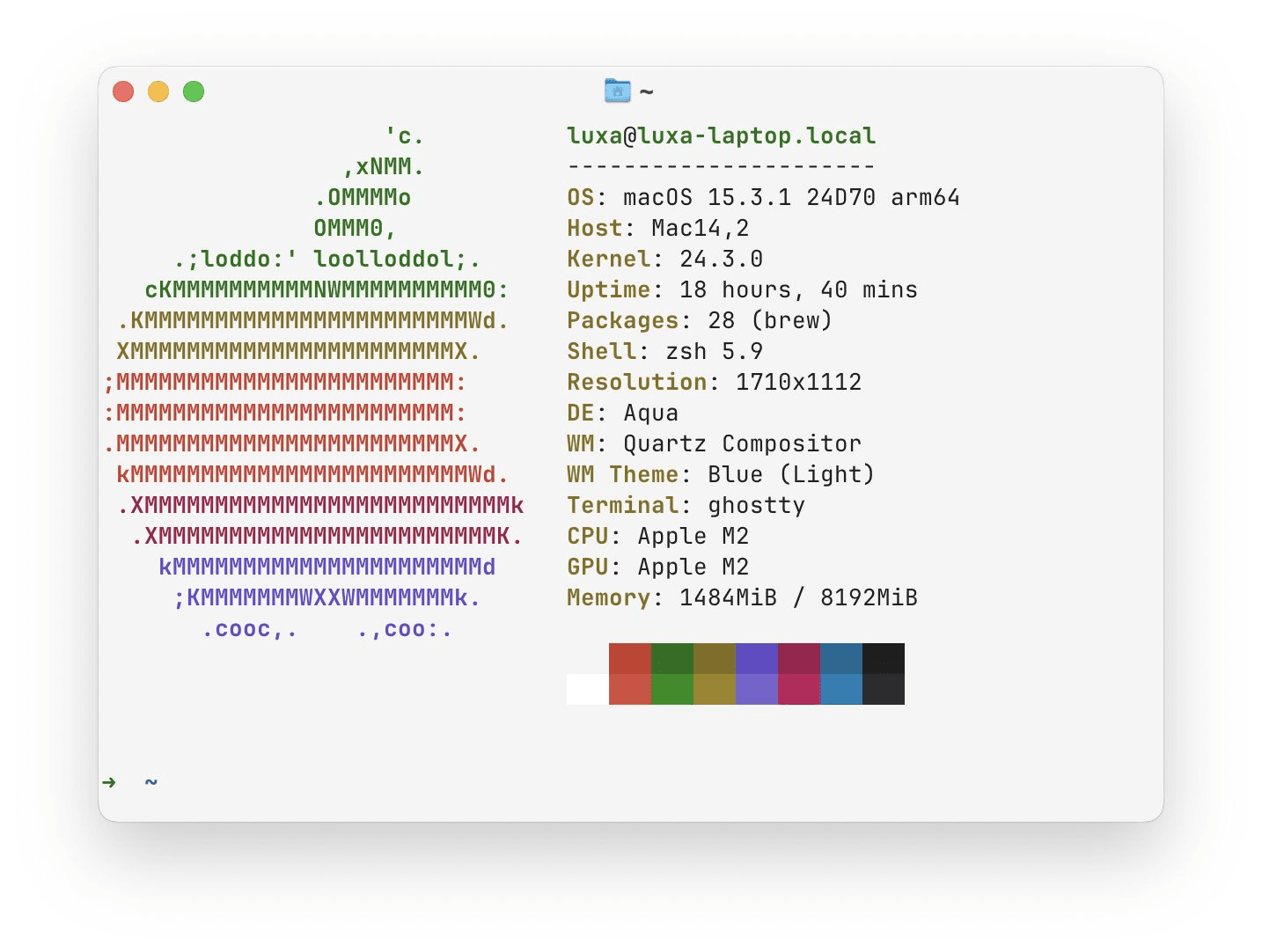This screenshot has width=1262, height=952.
Task: Click the home folder icon in the titlebar
Action: (x=617, y=91)
